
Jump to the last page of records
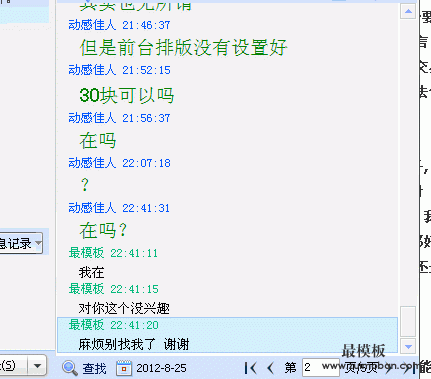(410, 368)
